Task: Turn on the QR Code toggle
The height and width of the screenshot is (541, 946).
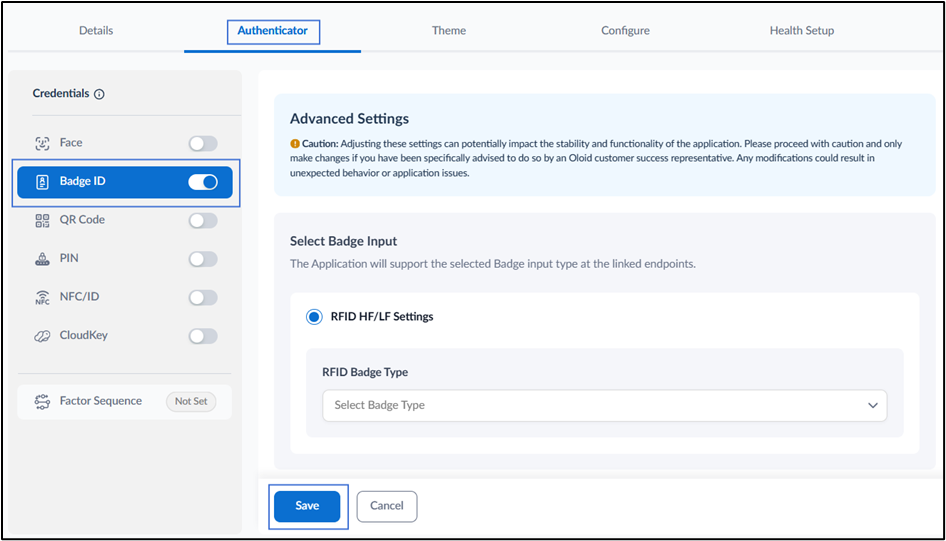Action: click(x=203, y=221)
